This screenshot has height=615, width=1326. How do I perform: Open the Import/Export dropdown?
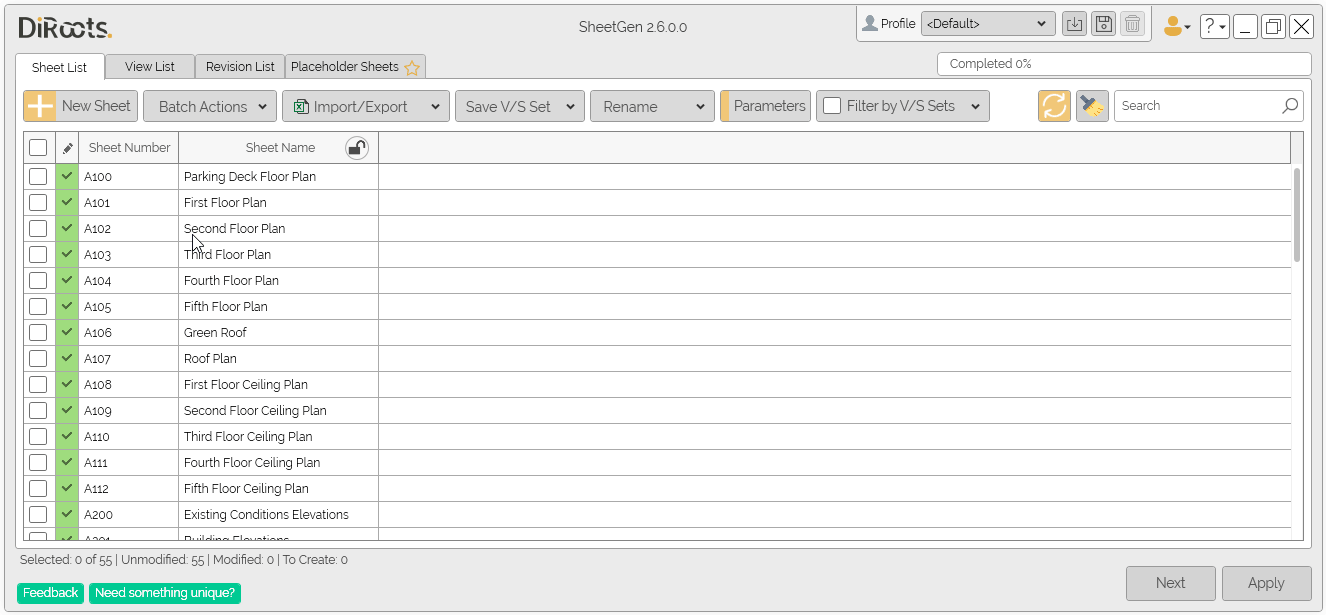(x=365, y=105)
